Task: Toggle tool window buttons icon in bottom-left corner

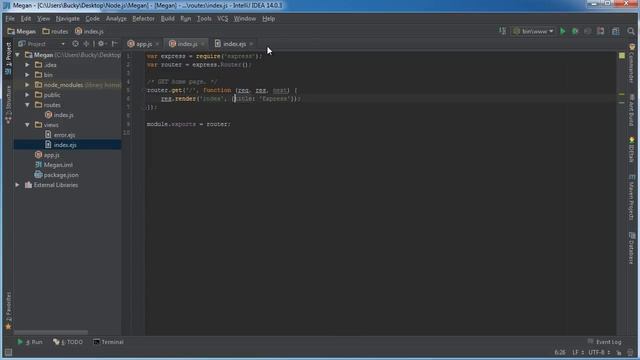Action: point(8,352)
